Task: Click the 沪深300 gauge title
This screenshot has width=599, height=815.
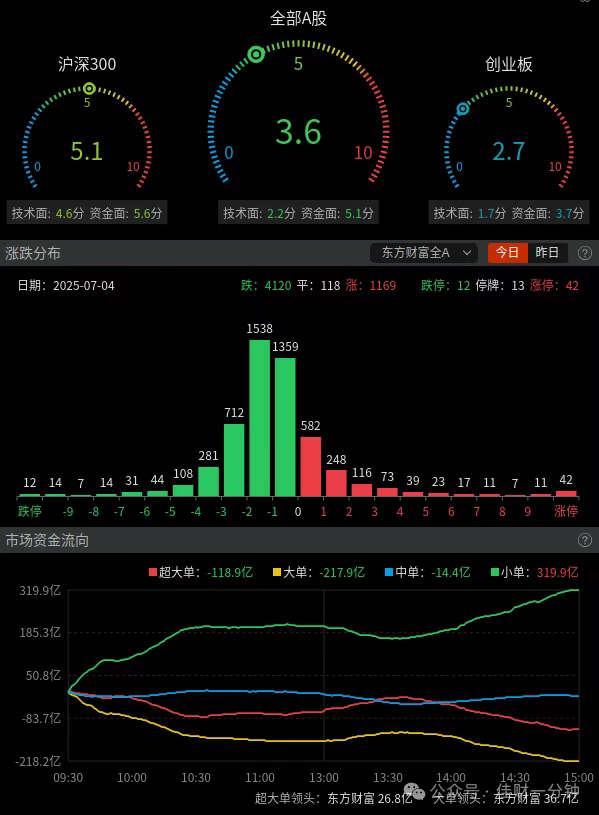Action: point(87,64)
